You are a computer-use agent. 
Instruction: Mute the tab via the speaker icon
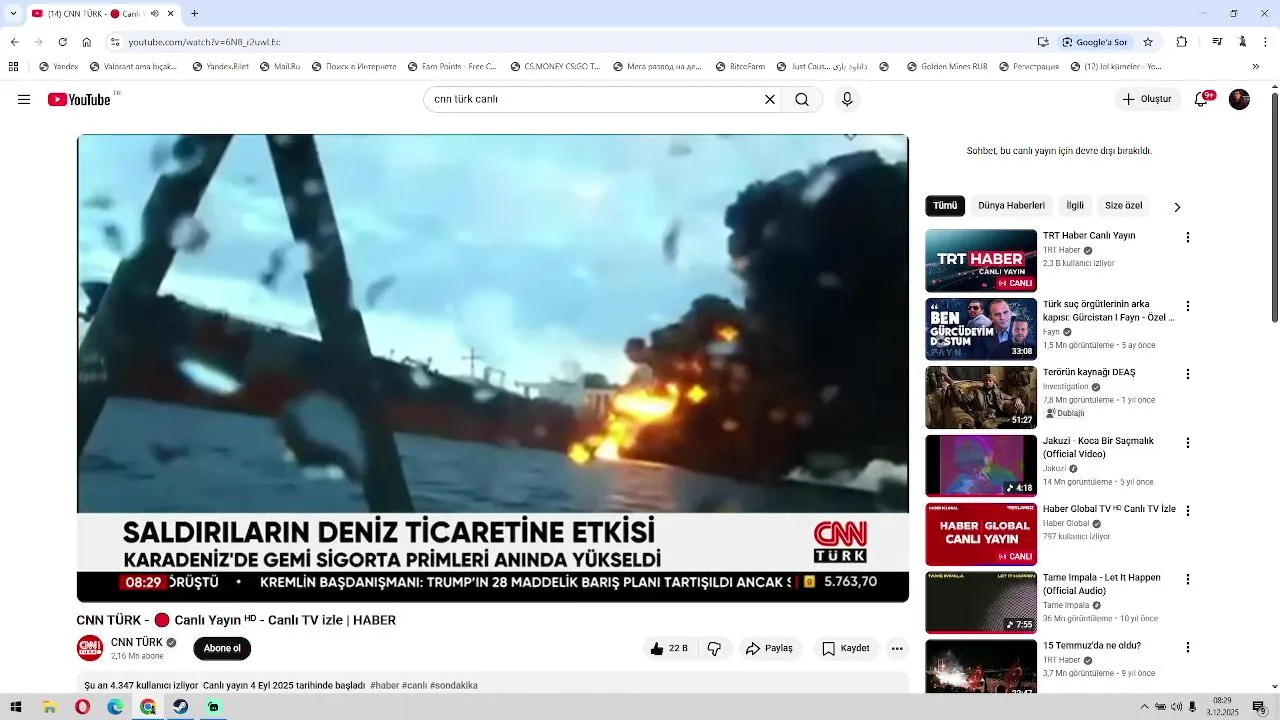click(155, 14)
